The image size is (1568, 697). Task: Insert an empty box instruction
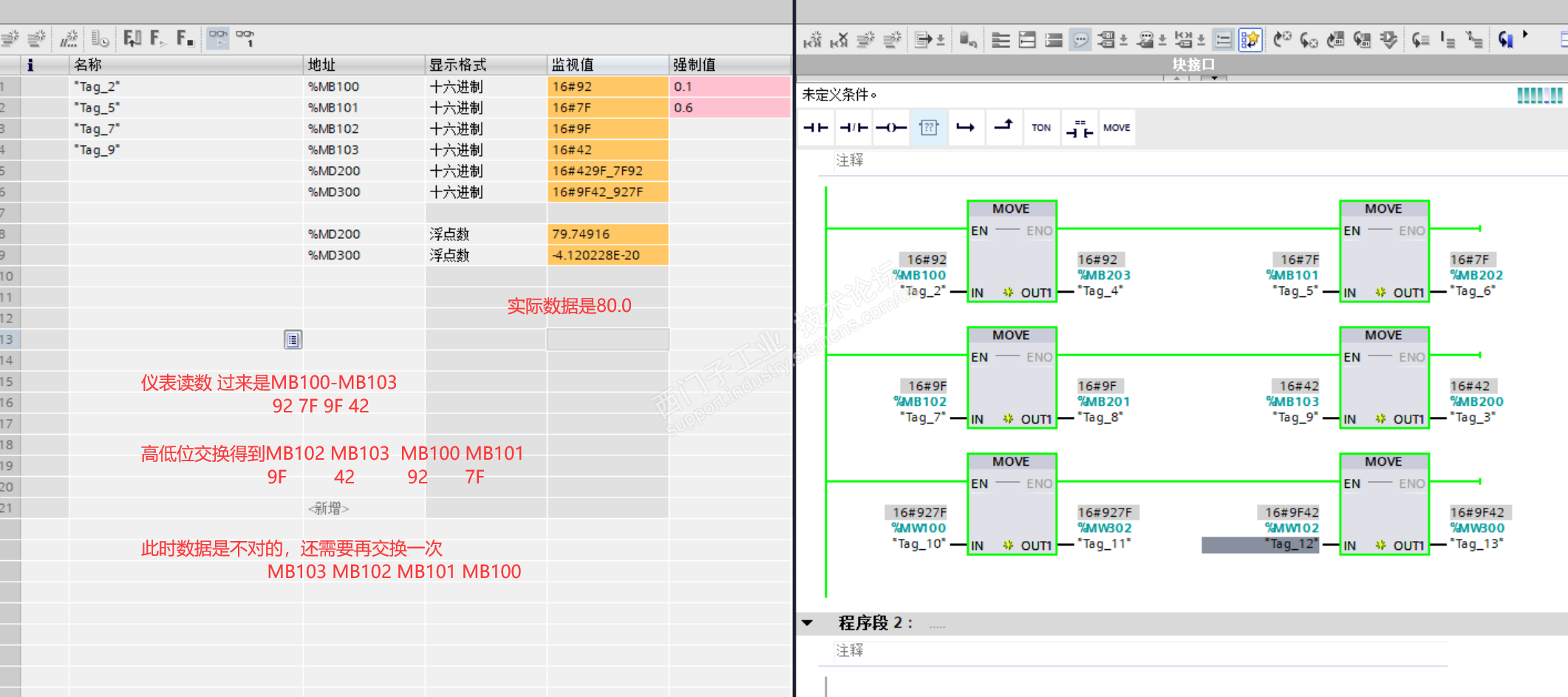929,127
